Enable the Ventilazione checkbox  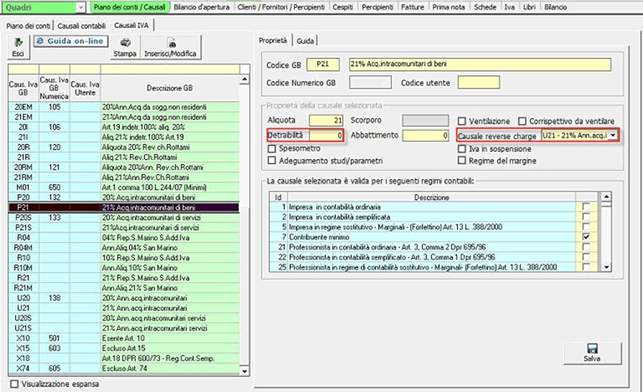pos(462,121)
